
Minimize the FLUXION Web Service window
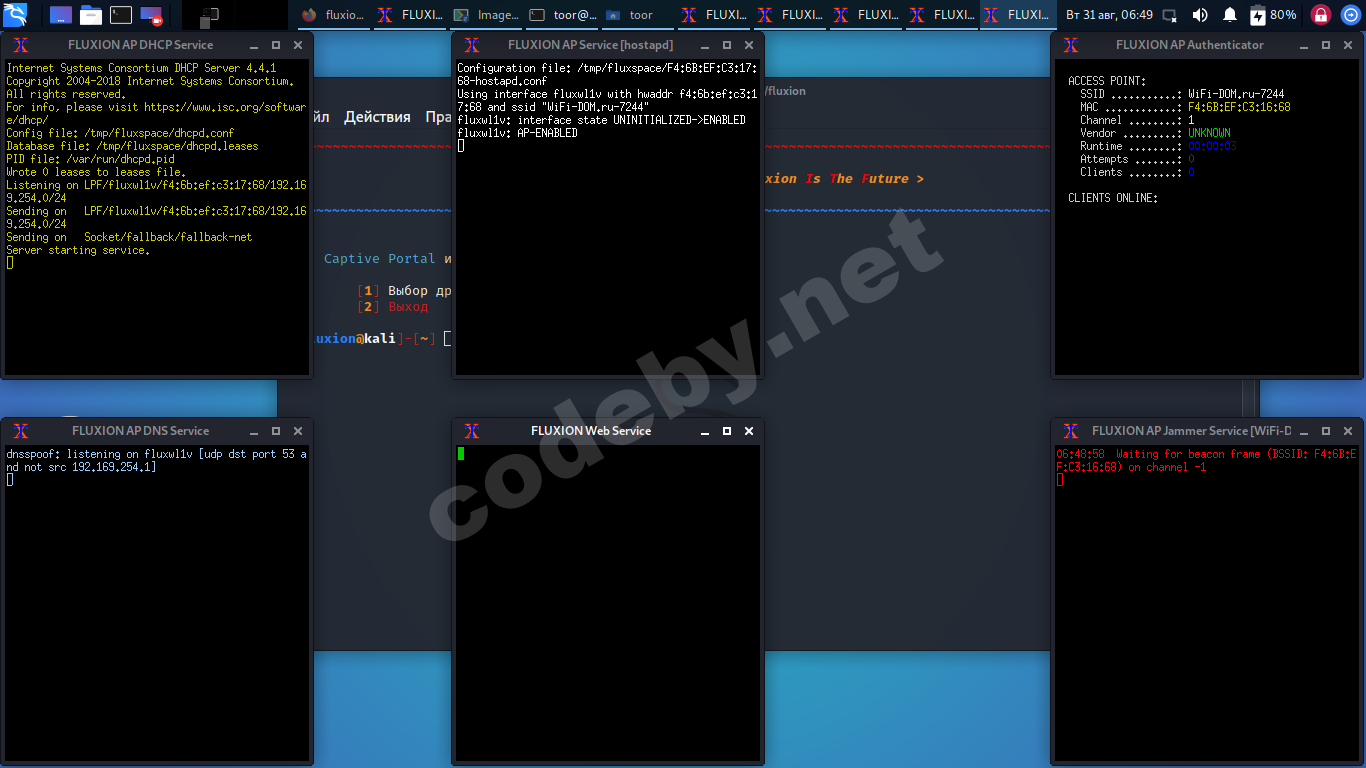(x=705, y=432)
